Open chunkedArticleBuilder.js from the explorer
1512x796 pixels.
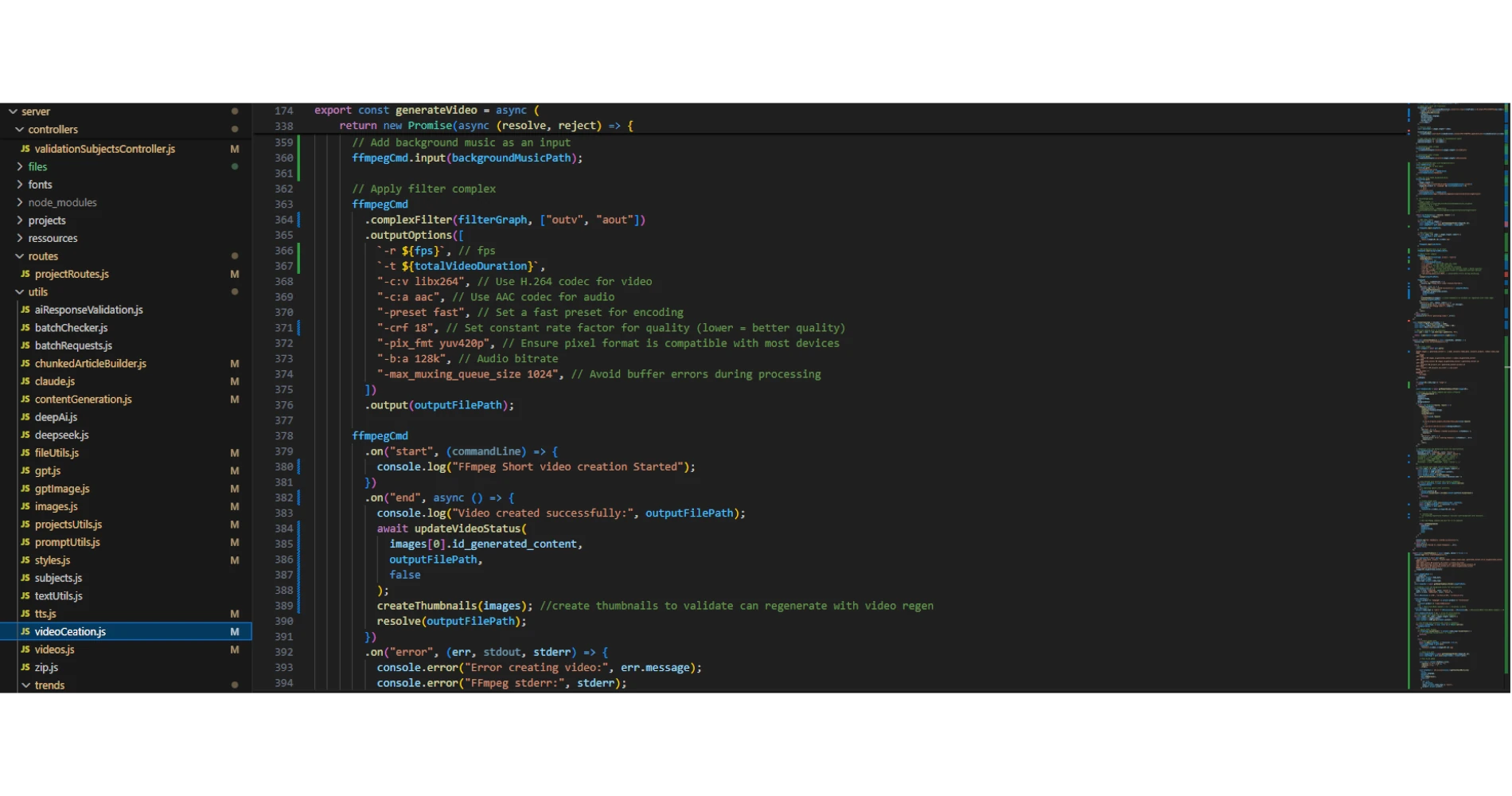click(x=90, y=363)
